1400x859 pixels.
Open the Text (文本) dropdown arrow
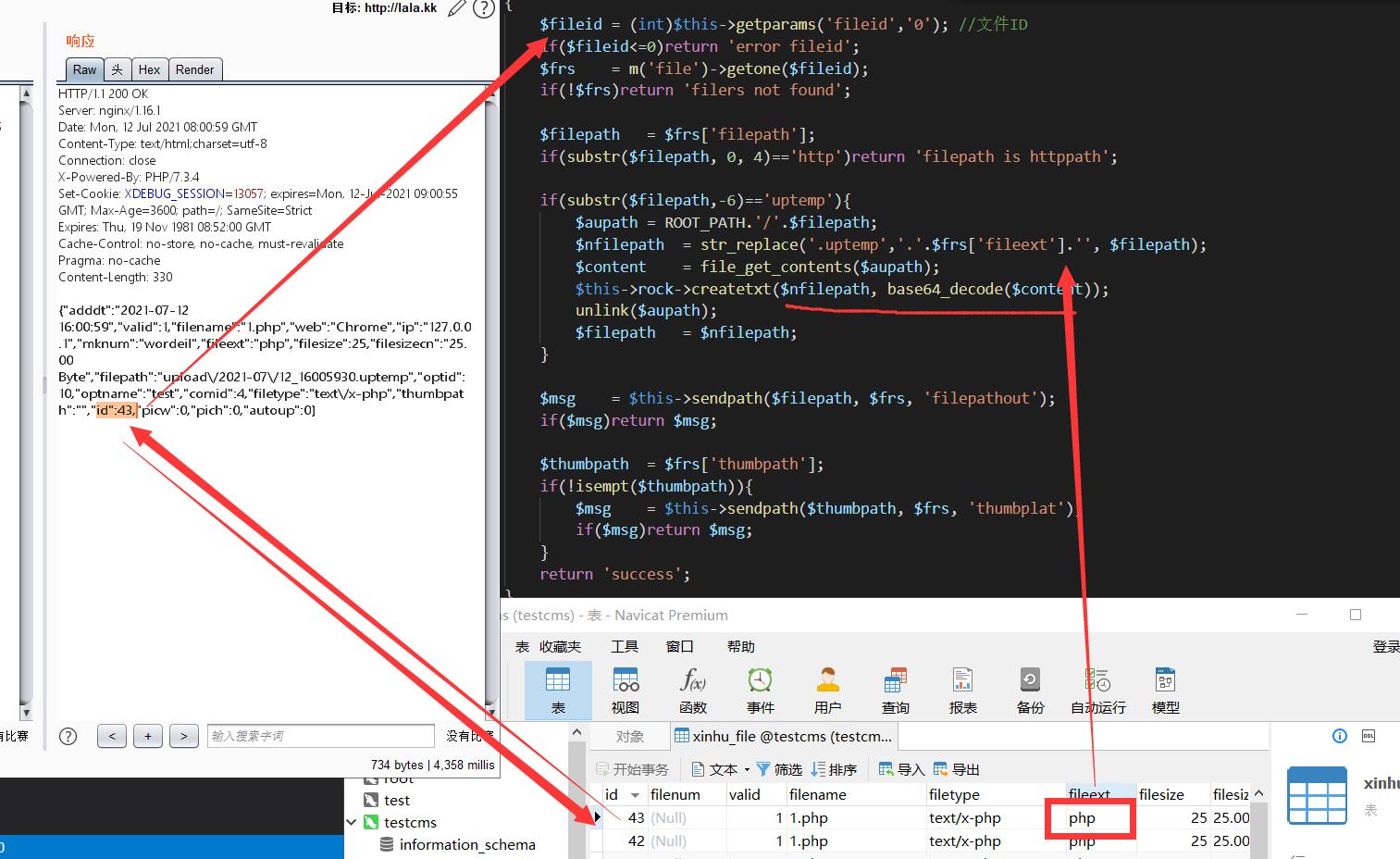point(745,769)
